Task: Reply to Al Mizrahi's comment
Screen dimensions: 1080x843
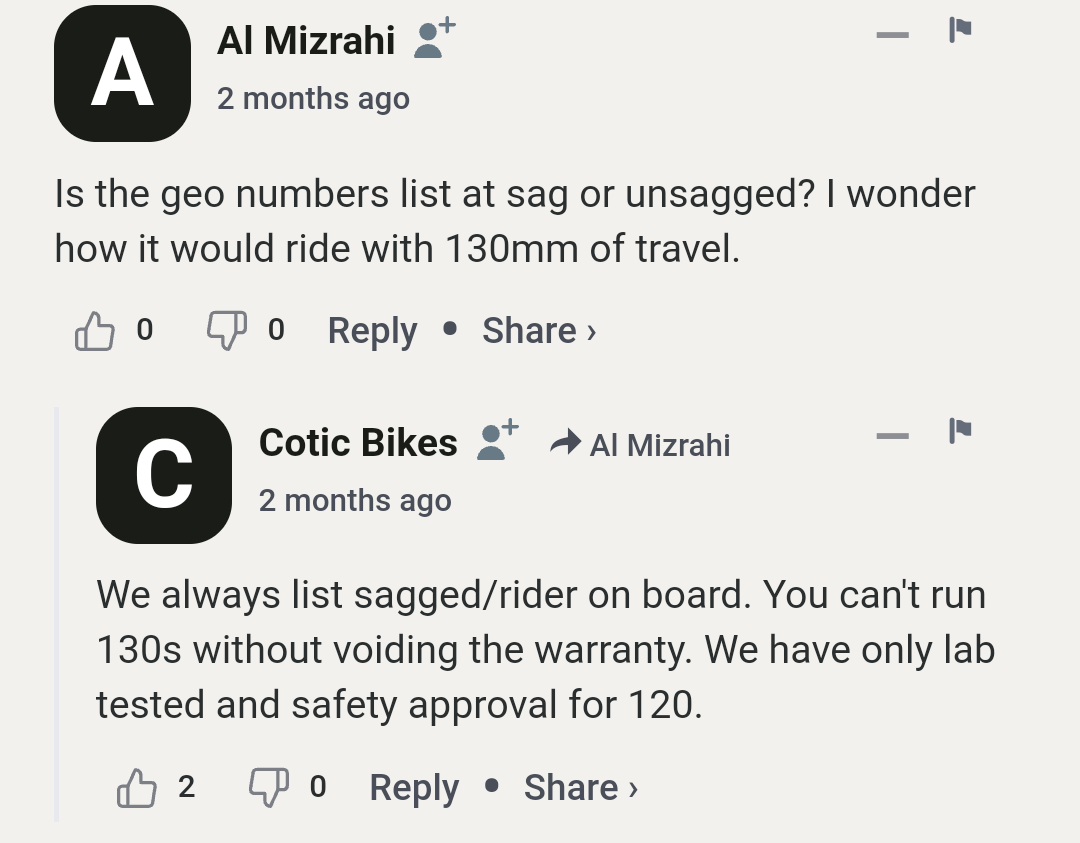Action: point(372,331)
